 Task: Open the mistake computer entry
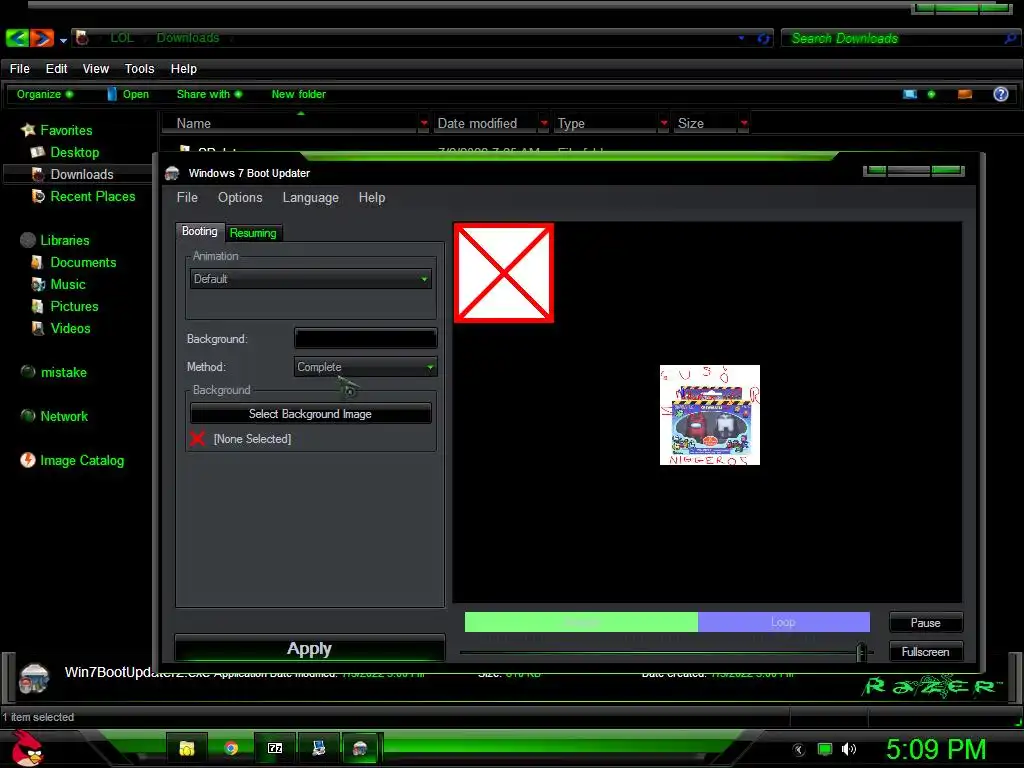click(x=63, y=372)
